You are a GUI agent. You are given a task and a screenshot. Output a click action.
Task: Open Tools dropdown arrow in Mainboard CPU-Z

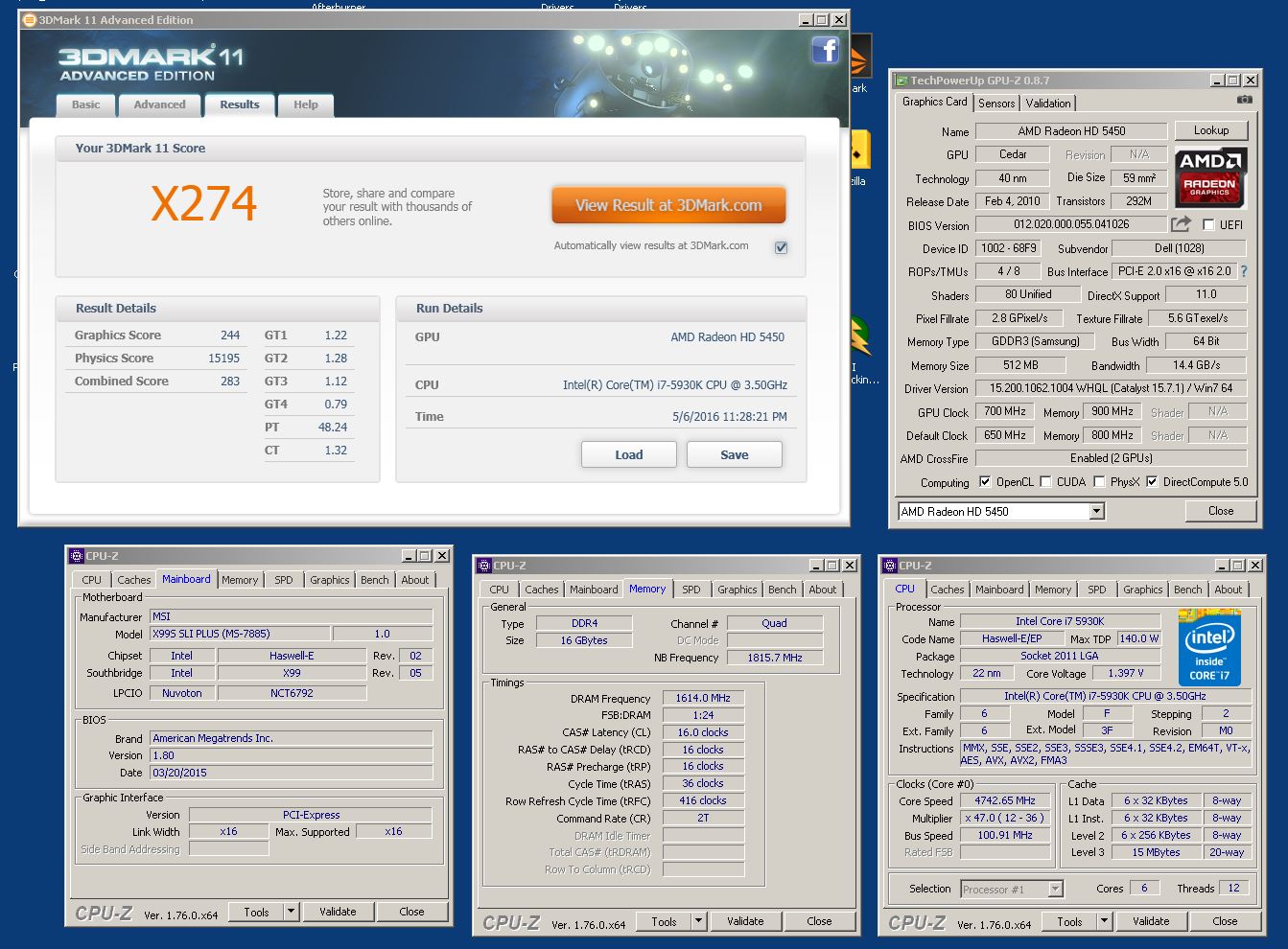(291, 912)
